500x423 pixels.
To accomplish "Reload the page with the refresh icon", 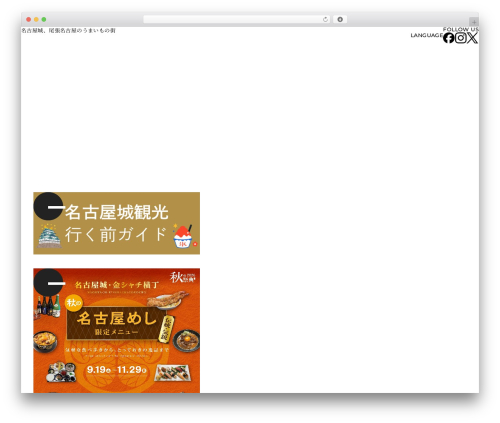I will pos(325,20).
